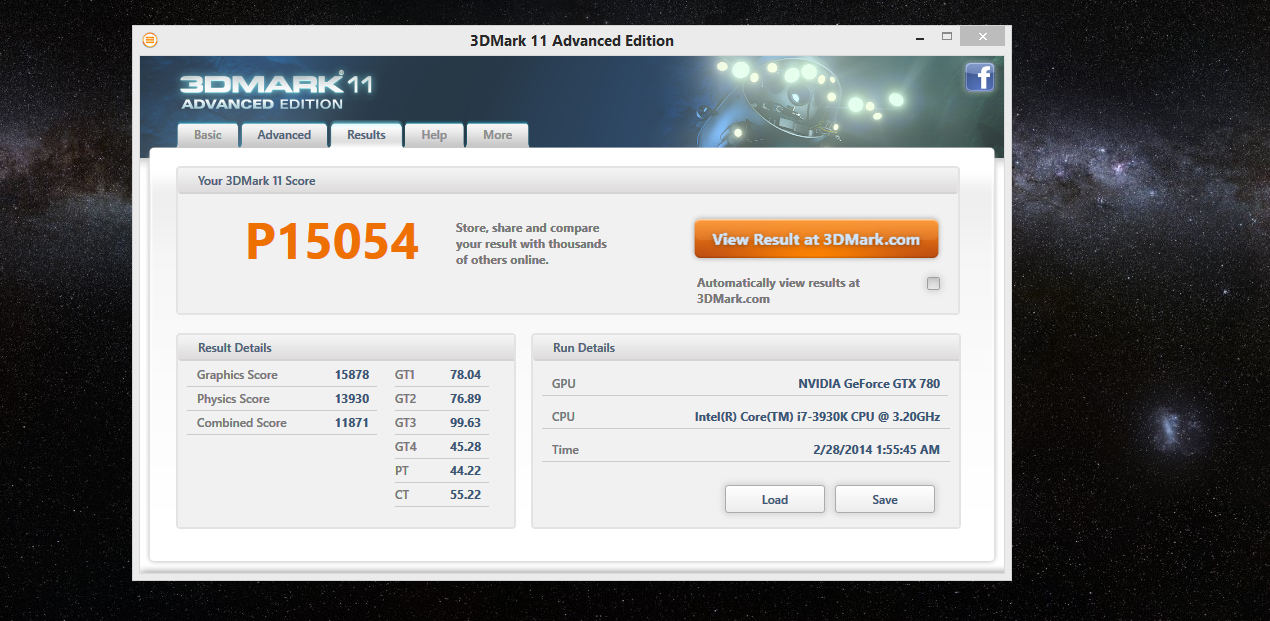Viewport: 1270px width, 621px height.
Task: Select the Graphics Score row
Action: (282, 375)
